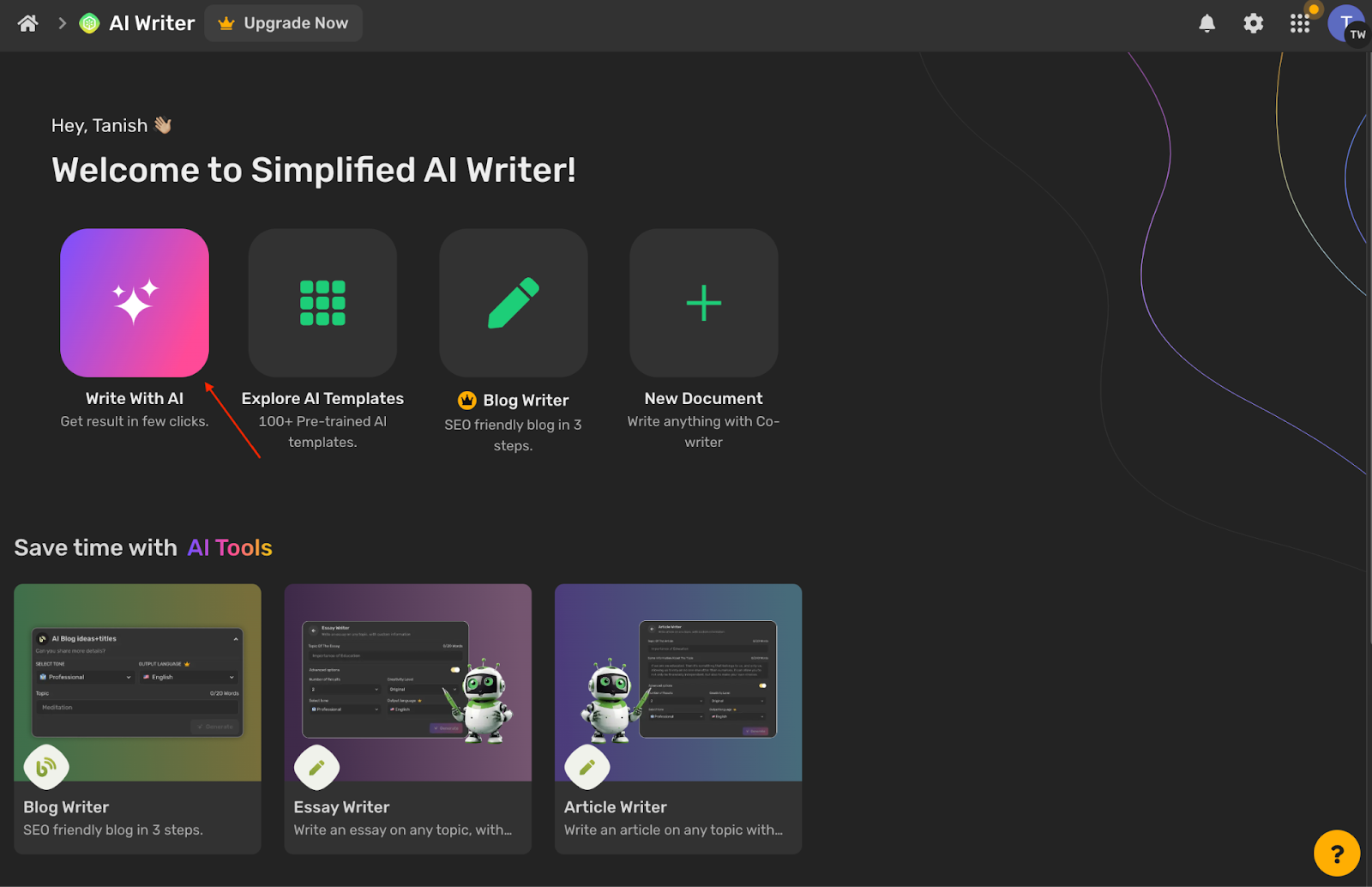
Task: Click the crown icon in Upgrade Now
Action: click(x=226, y=23)
